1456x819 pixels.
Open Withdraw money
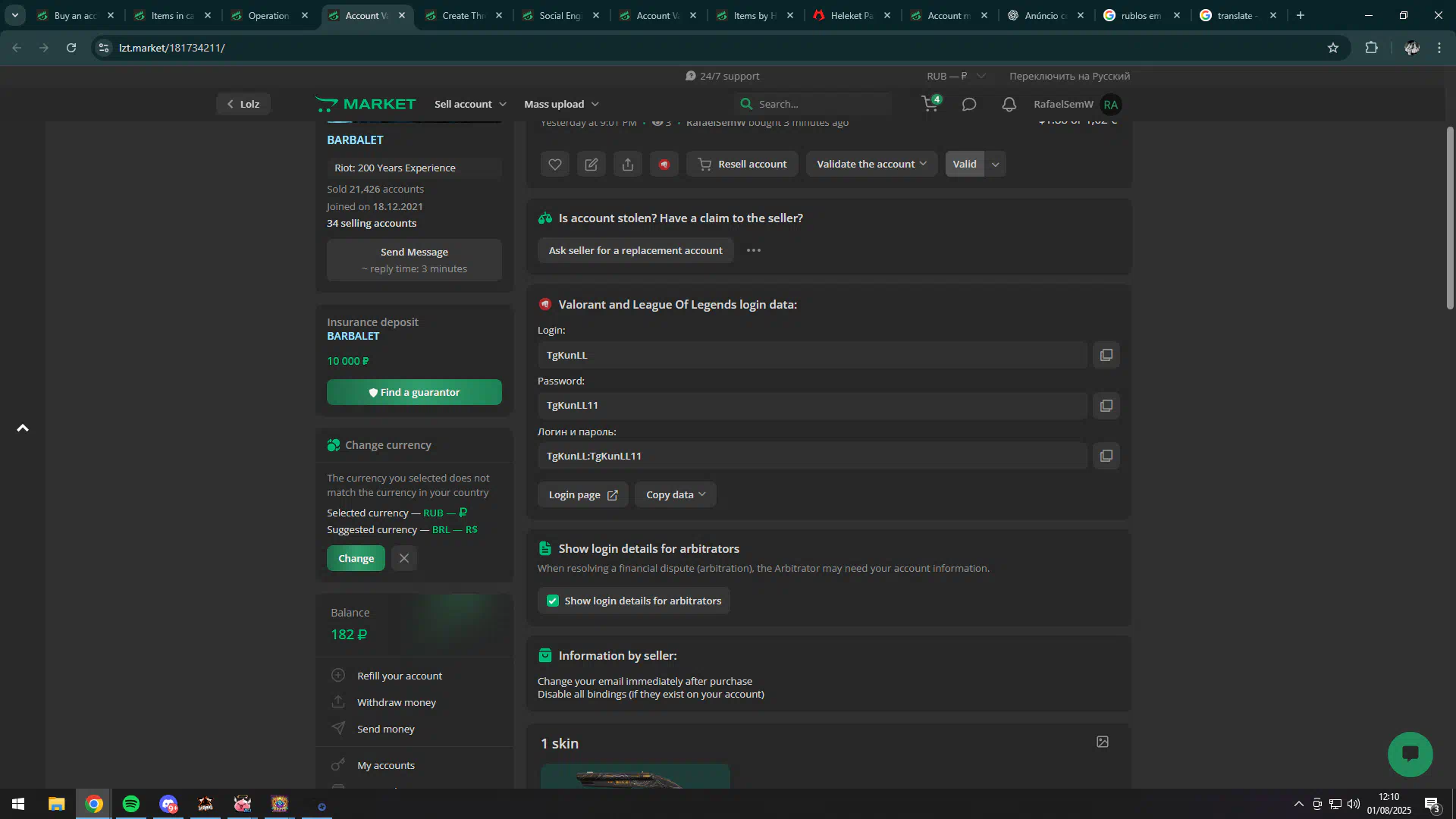[x=396, y=702]
